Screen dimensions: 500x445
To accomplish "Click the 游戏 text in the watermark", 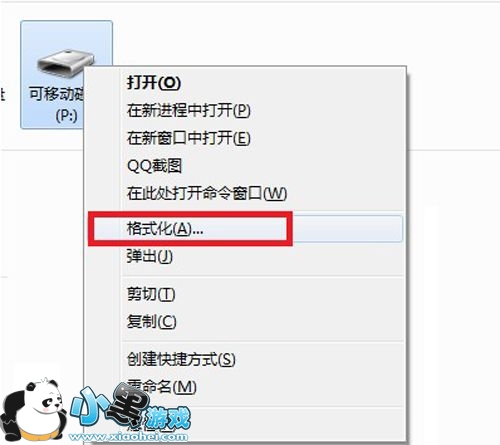I will click(x=169, y=417).
